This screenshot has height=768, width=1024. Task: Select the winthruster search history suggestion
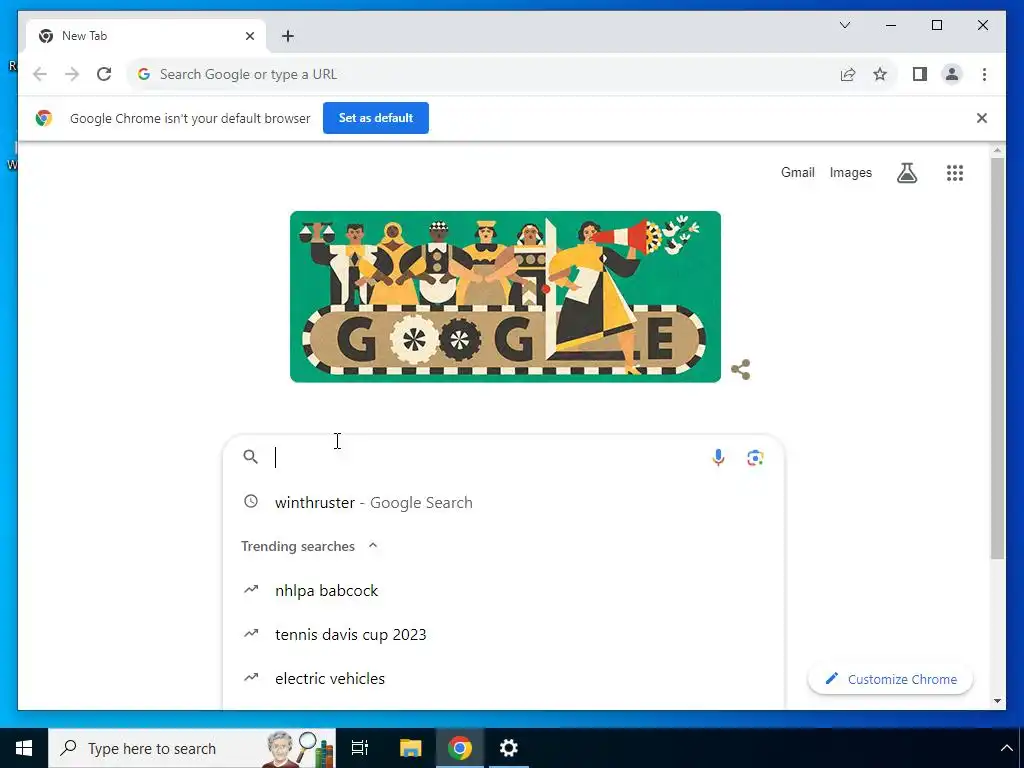click(504, 502)
